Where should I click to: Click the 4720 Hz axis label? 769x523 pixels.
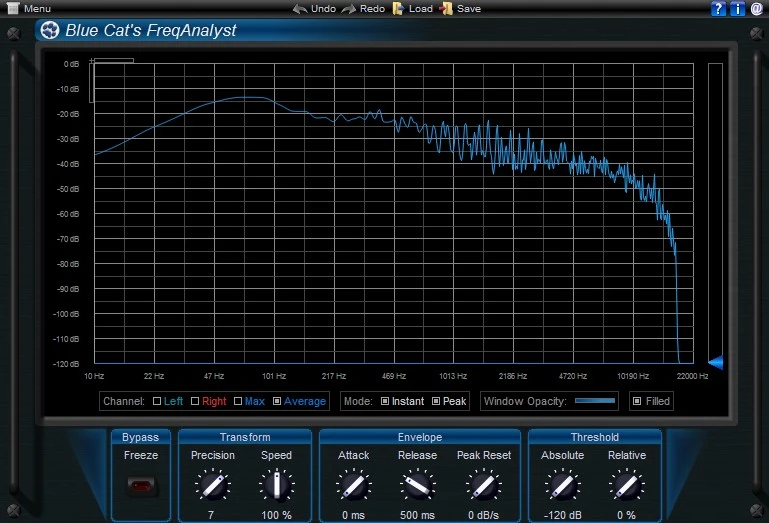[x=573, y=376]
